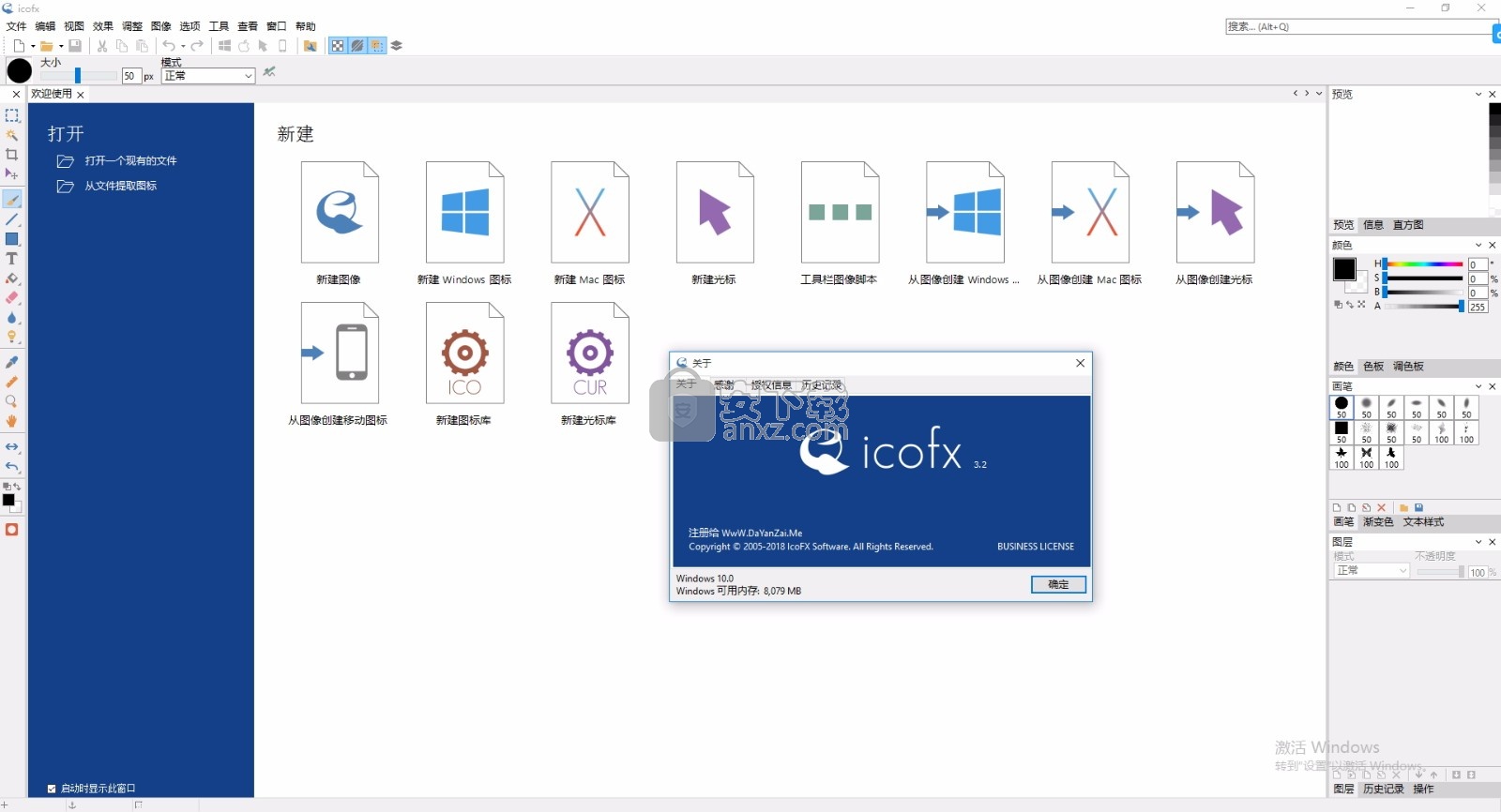Click the black foreground color swatch in color panel
The width and height of the screenshot is (1501, 812).
pyautogui.click(x=1343, y=268)
